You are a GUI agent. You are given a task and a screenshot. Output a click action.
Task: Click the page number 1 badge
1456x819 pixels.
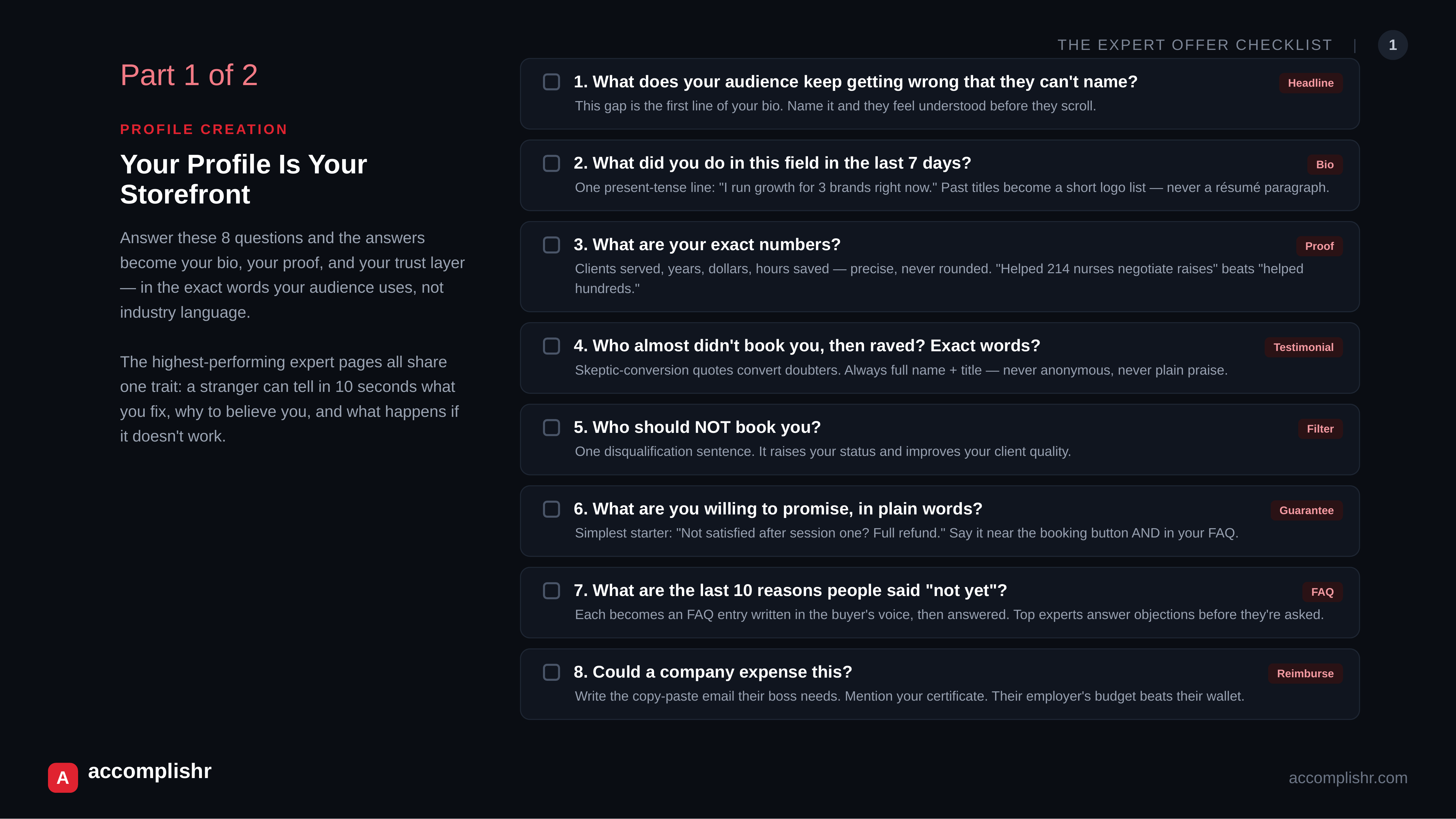1392,45
